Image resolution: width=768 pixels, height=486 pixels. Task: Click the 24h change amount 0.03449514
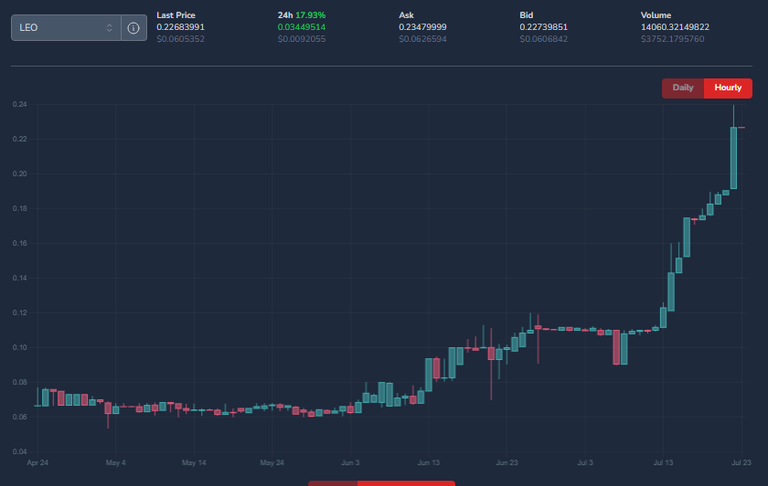click(x=302, y=27)
